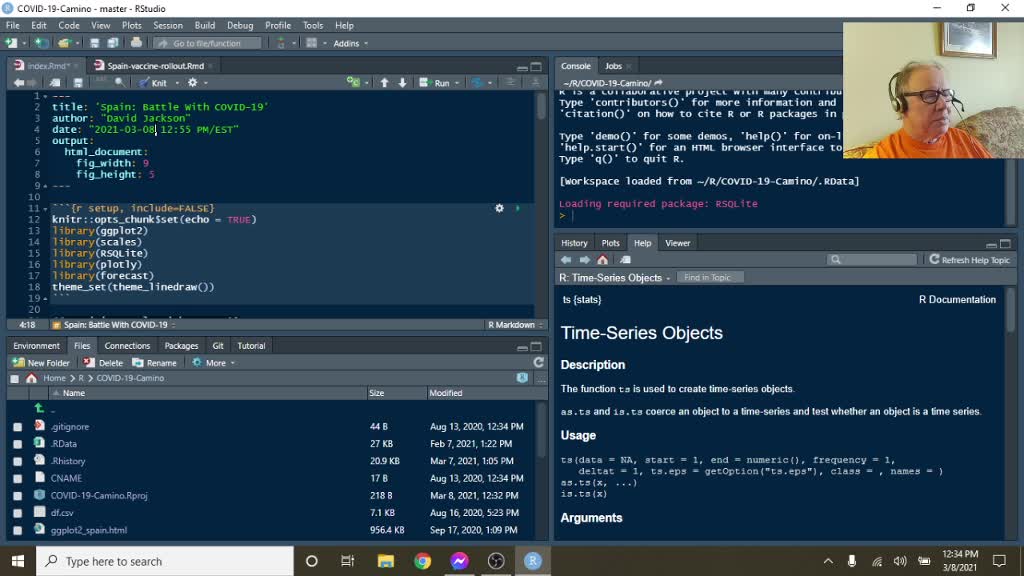Check the .gitignore file checkbox
Viewport: 1024px width, 576px height.
(18, 427)
